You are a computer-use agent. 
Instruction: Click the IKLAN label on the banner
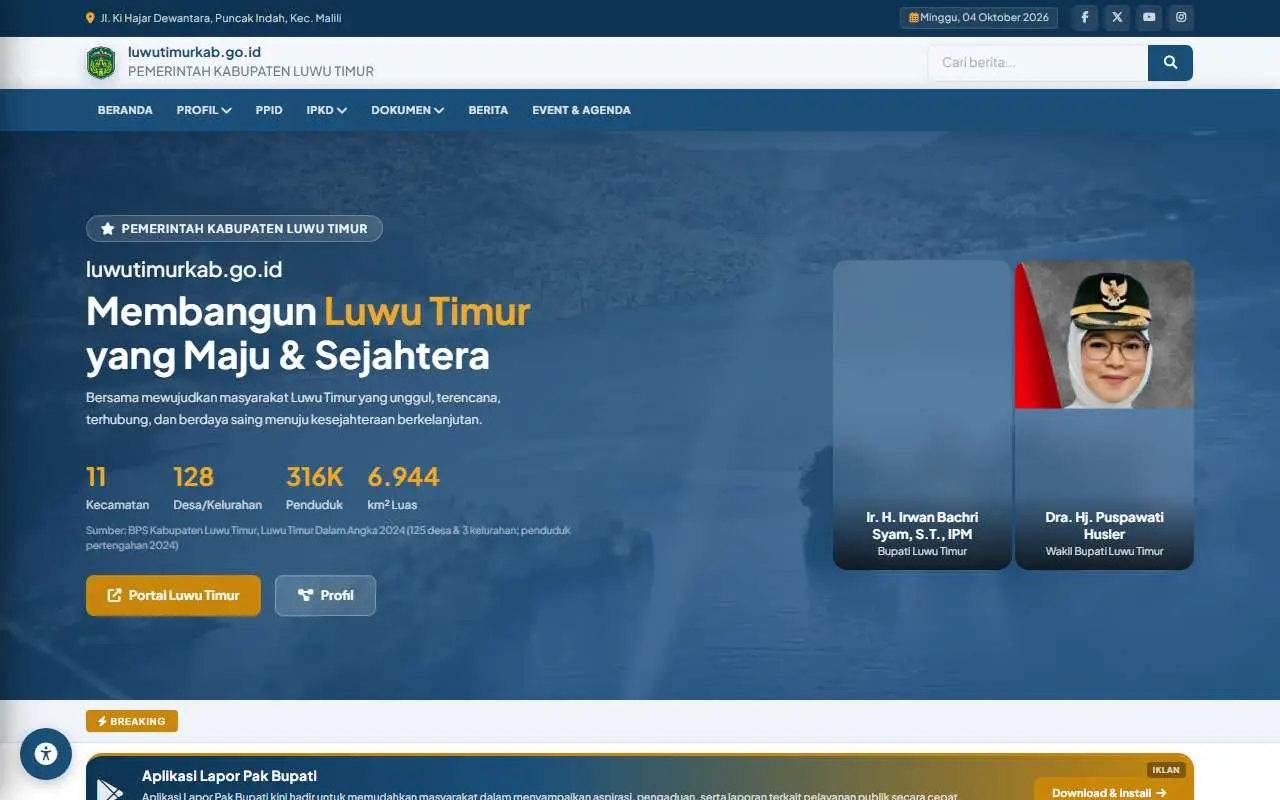(x=1166, y=770)
